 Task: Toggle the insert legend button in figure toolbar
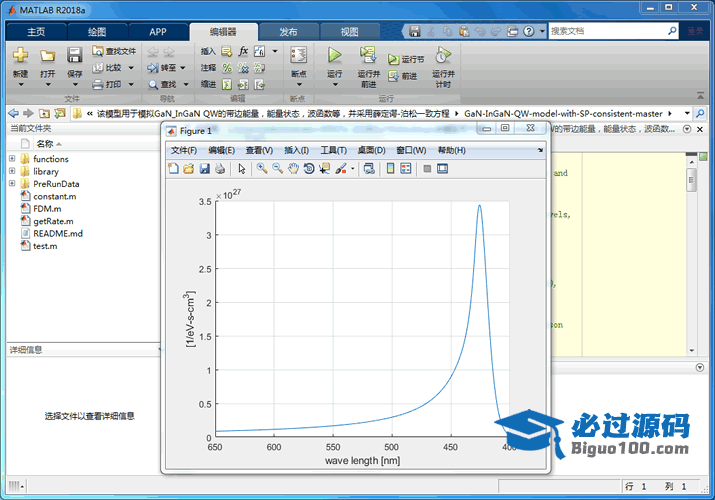(x=406, y=169)
